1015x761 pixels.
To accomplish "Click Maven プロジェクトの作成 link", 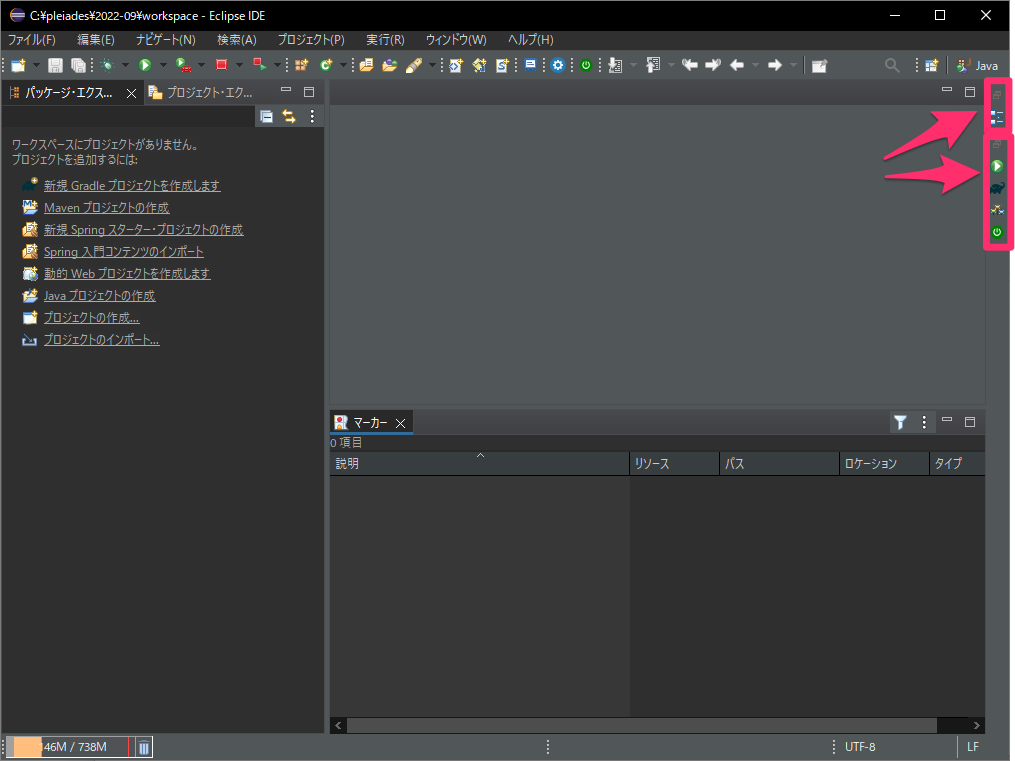I will 107,208.
